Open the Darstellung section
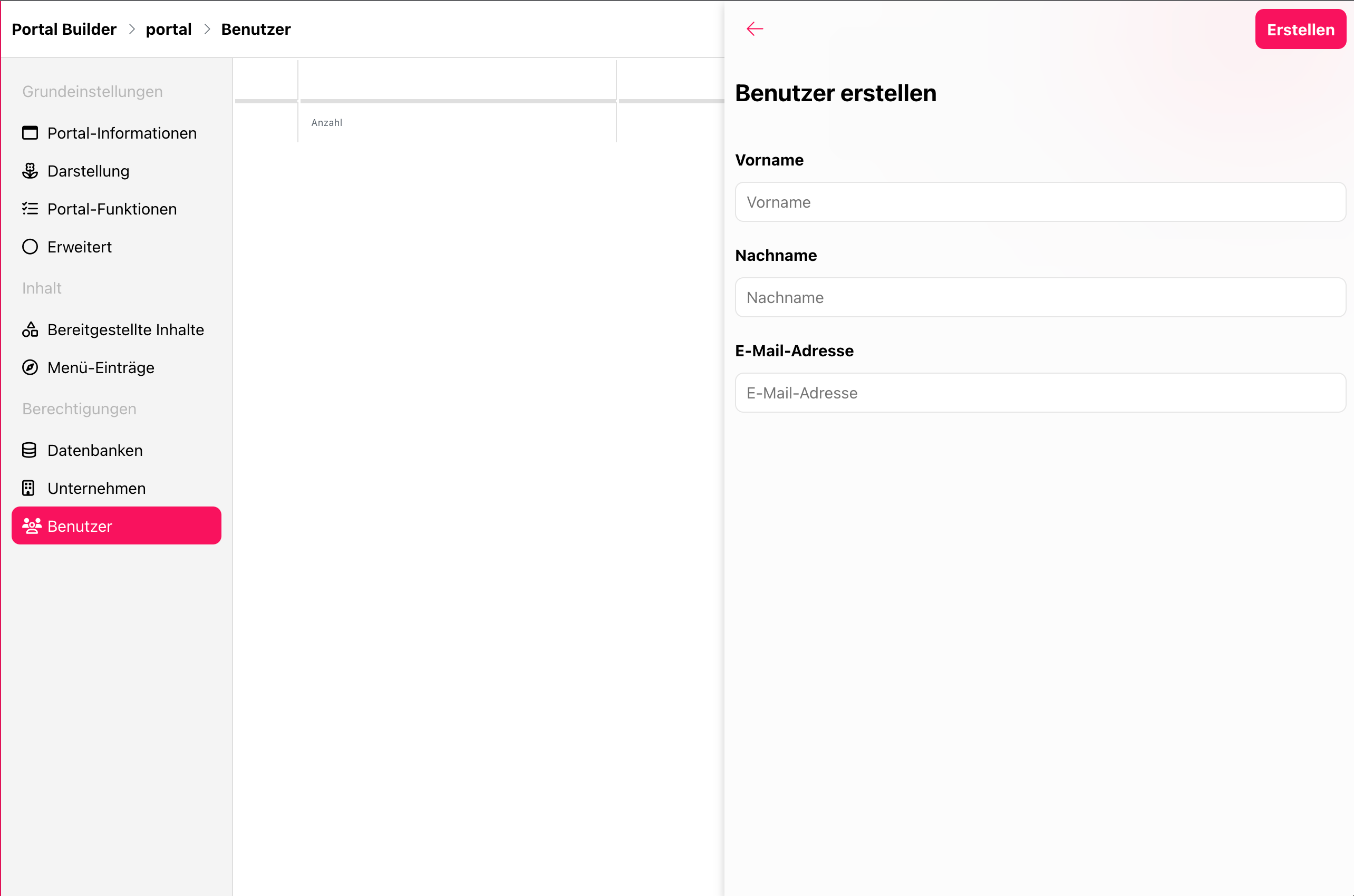Image resolution: width=1354 pixels, height=896 pixels. point(116,171)
